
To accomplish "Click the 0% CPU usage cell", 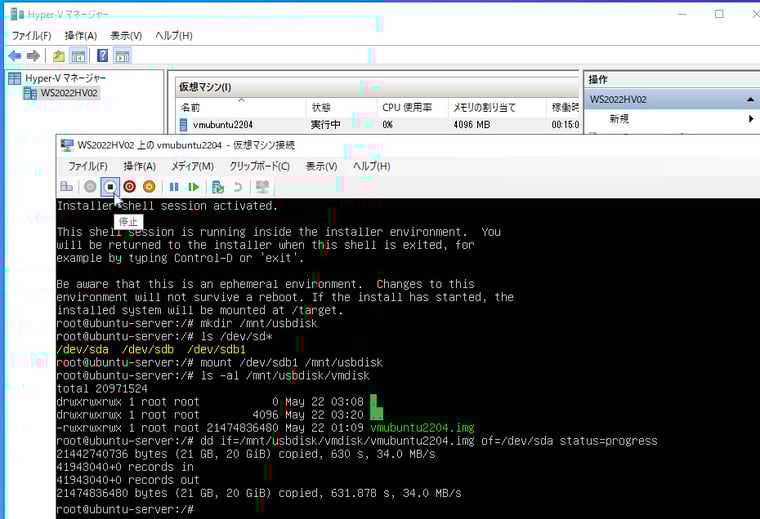I will tap(387, 125).
